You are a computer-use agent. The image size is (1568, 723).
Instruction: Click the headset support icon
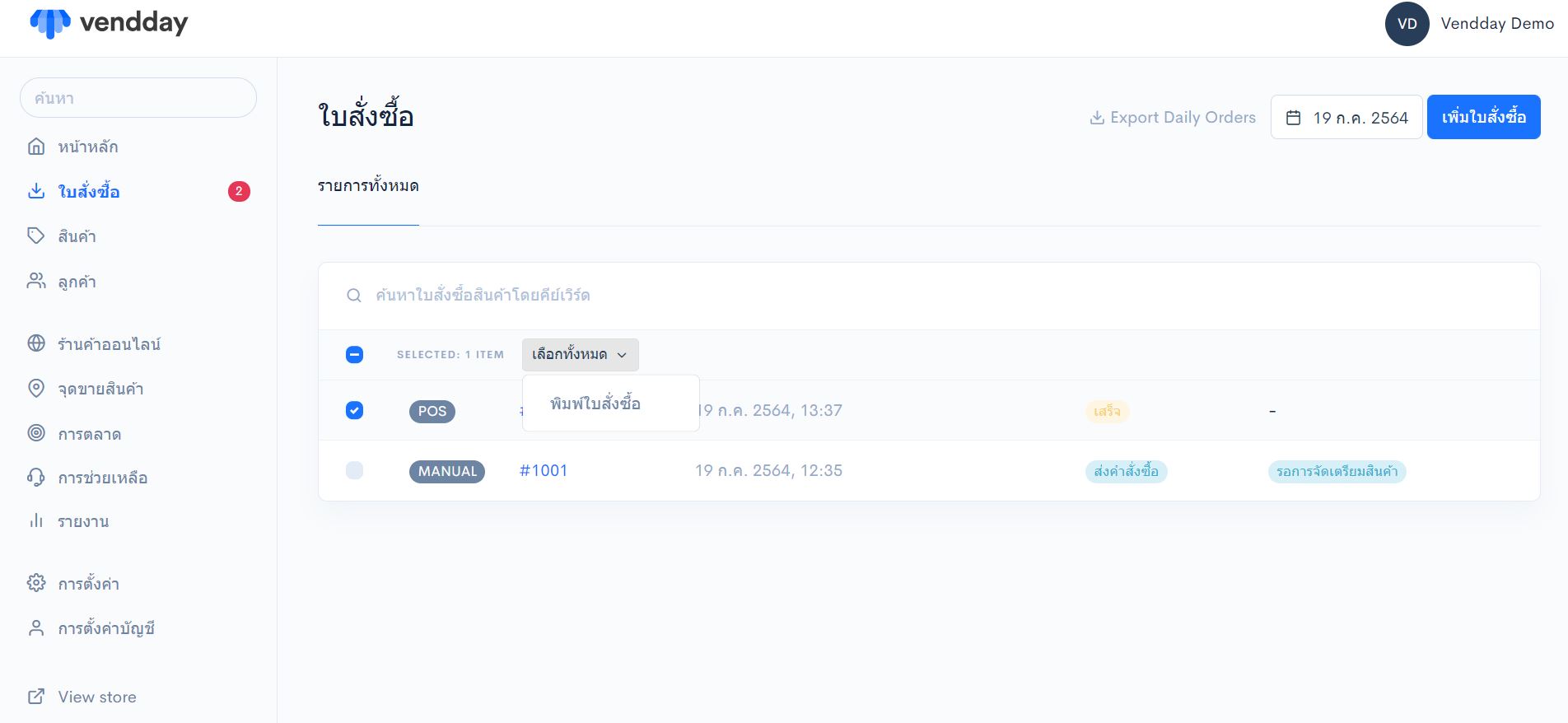(36, 478)
